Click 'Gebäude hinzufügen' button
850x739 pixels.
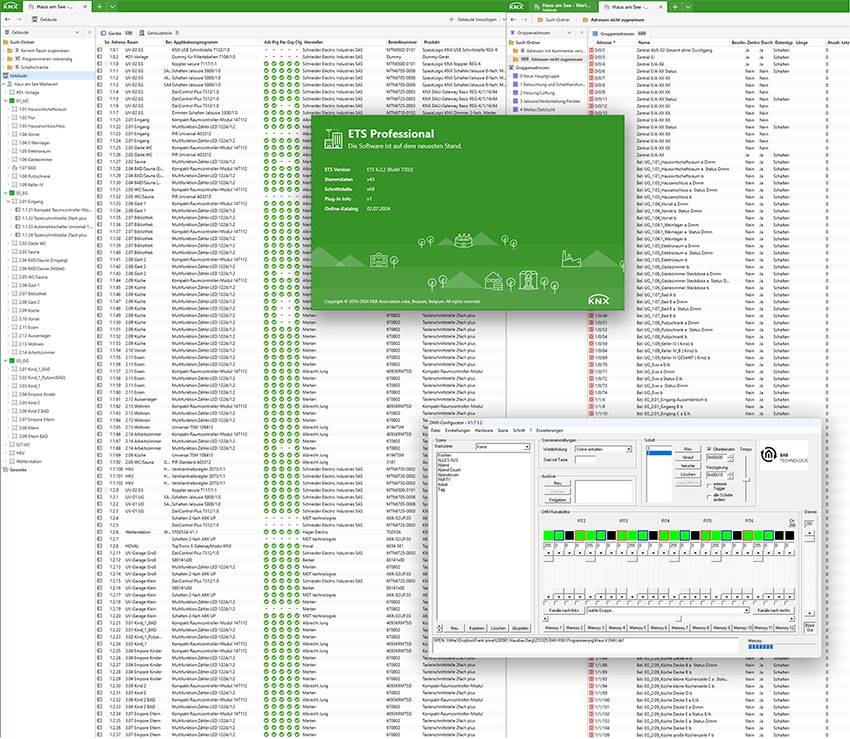473,20
